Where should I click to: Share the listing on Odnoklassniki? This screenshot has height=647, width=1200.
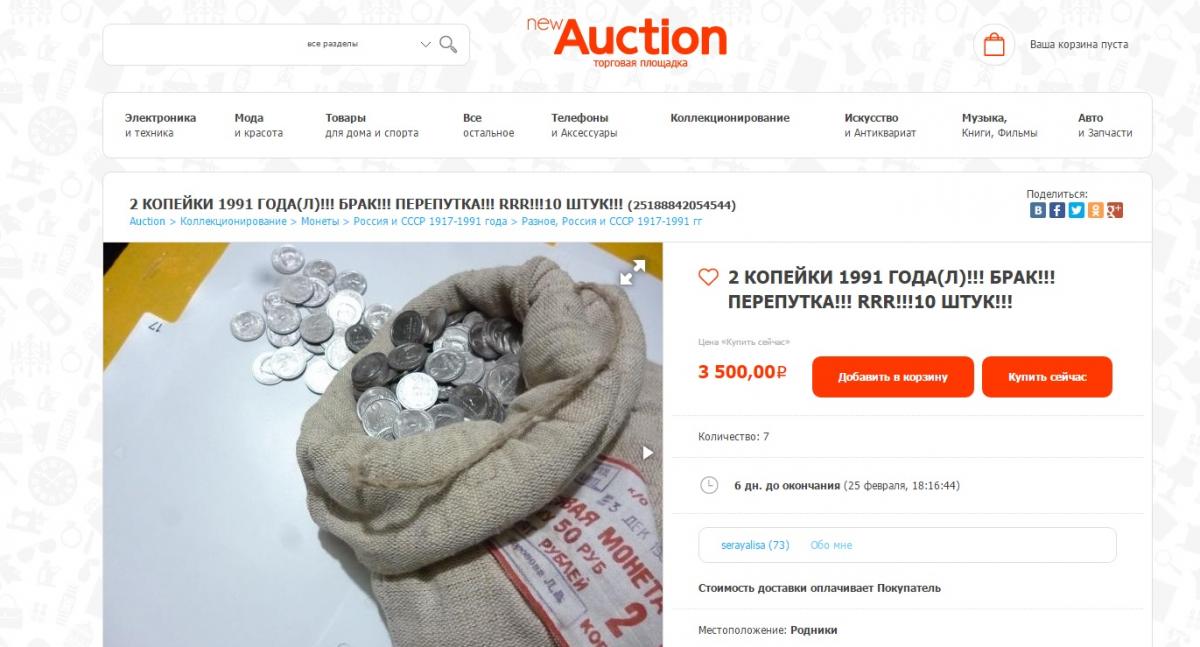pos(1096,210)
